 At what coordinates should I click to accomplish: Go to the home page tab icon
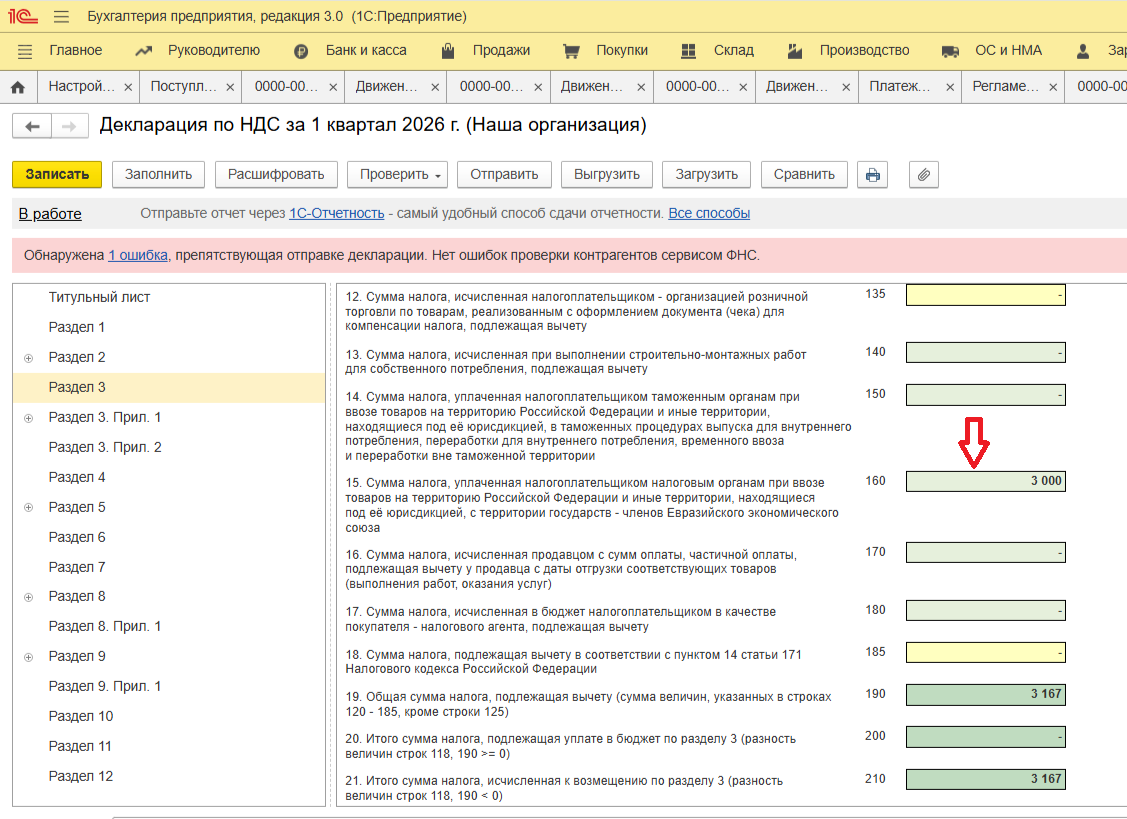tap(18, 87)
